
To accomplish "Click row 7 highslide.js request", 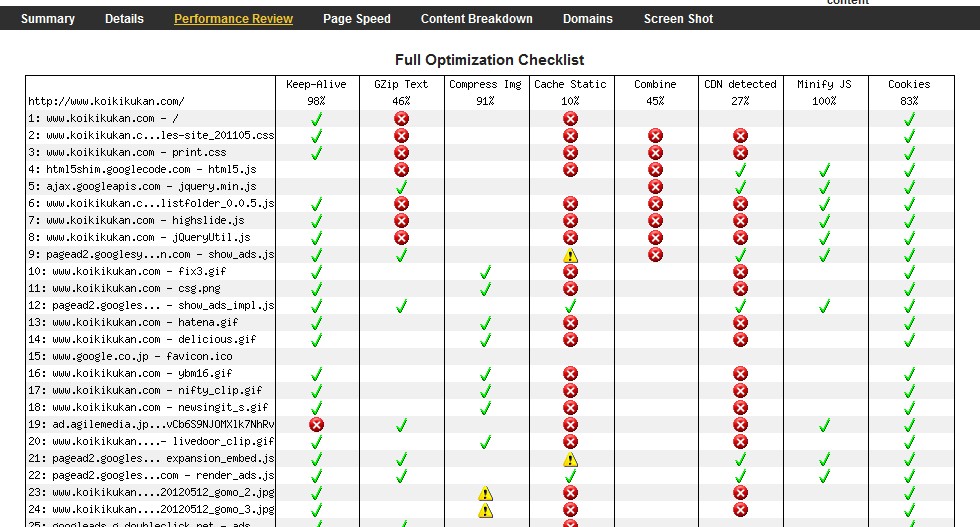I will coord(136,220).
